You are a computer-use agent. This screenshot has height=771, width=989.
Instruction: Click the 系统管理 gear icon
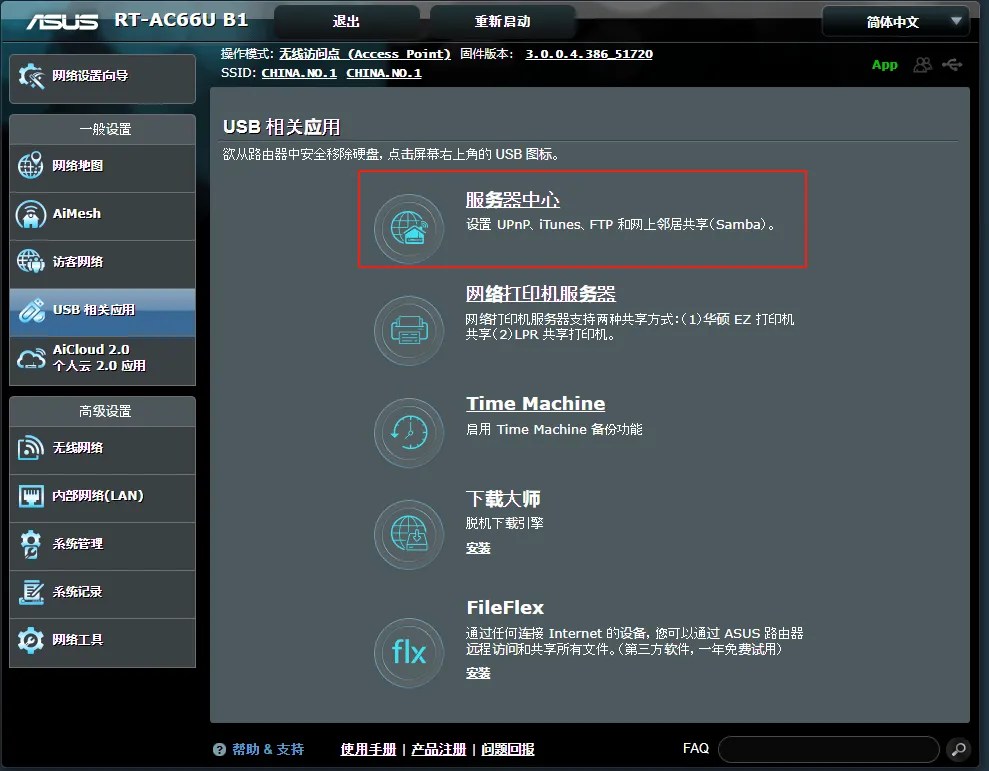pyautogui.click(x=30, y=544)
